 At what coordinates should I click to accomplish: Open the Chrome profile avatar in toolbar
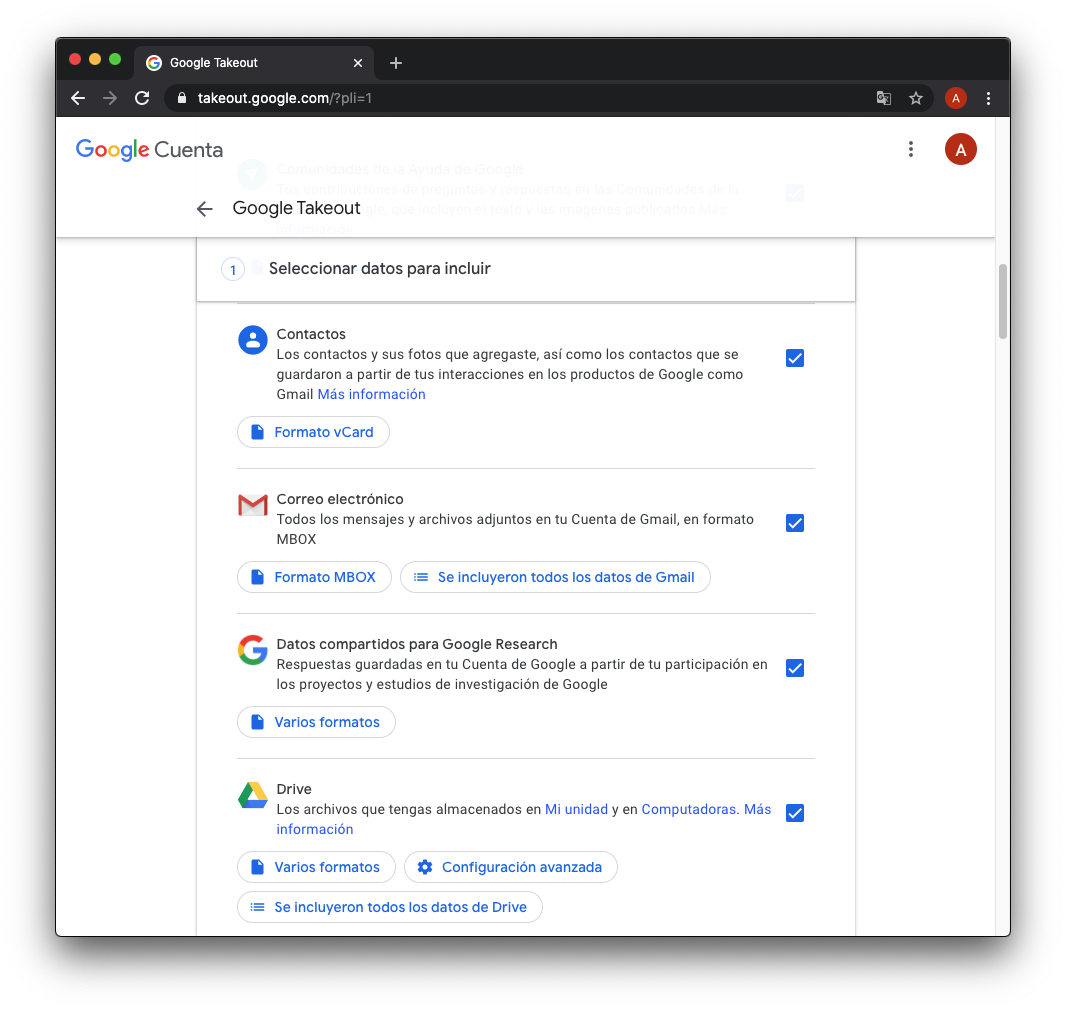pyautogui.click(x=956, y=98)
